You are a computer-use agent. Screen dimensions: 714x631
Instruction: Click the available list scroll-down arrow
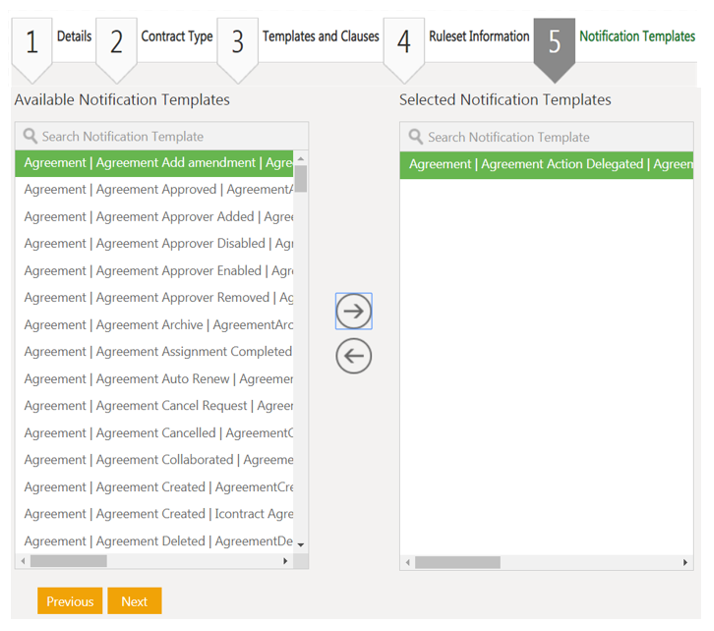tap(301, 545)
